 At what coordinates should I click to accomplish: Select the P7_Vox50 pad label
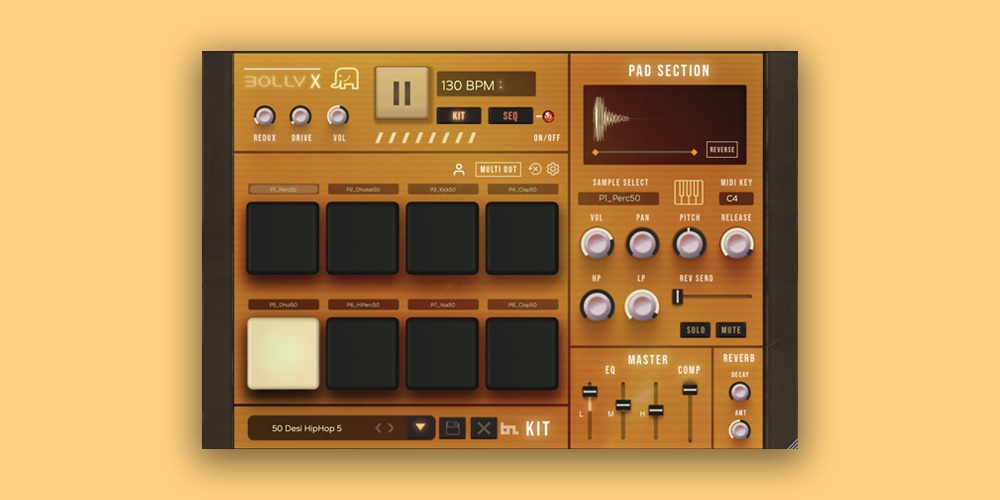click(x=443, y=305)
